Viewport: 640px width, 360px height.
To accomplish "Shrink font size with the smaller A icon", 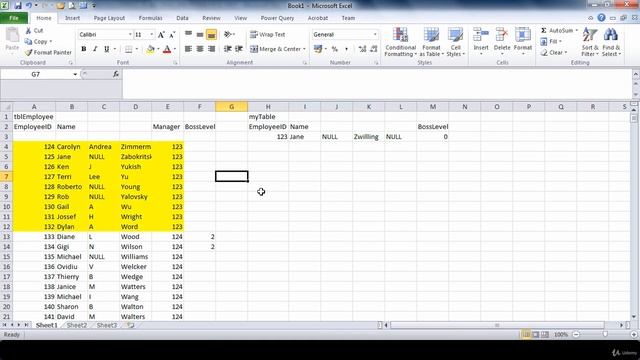I will (172, 35).
